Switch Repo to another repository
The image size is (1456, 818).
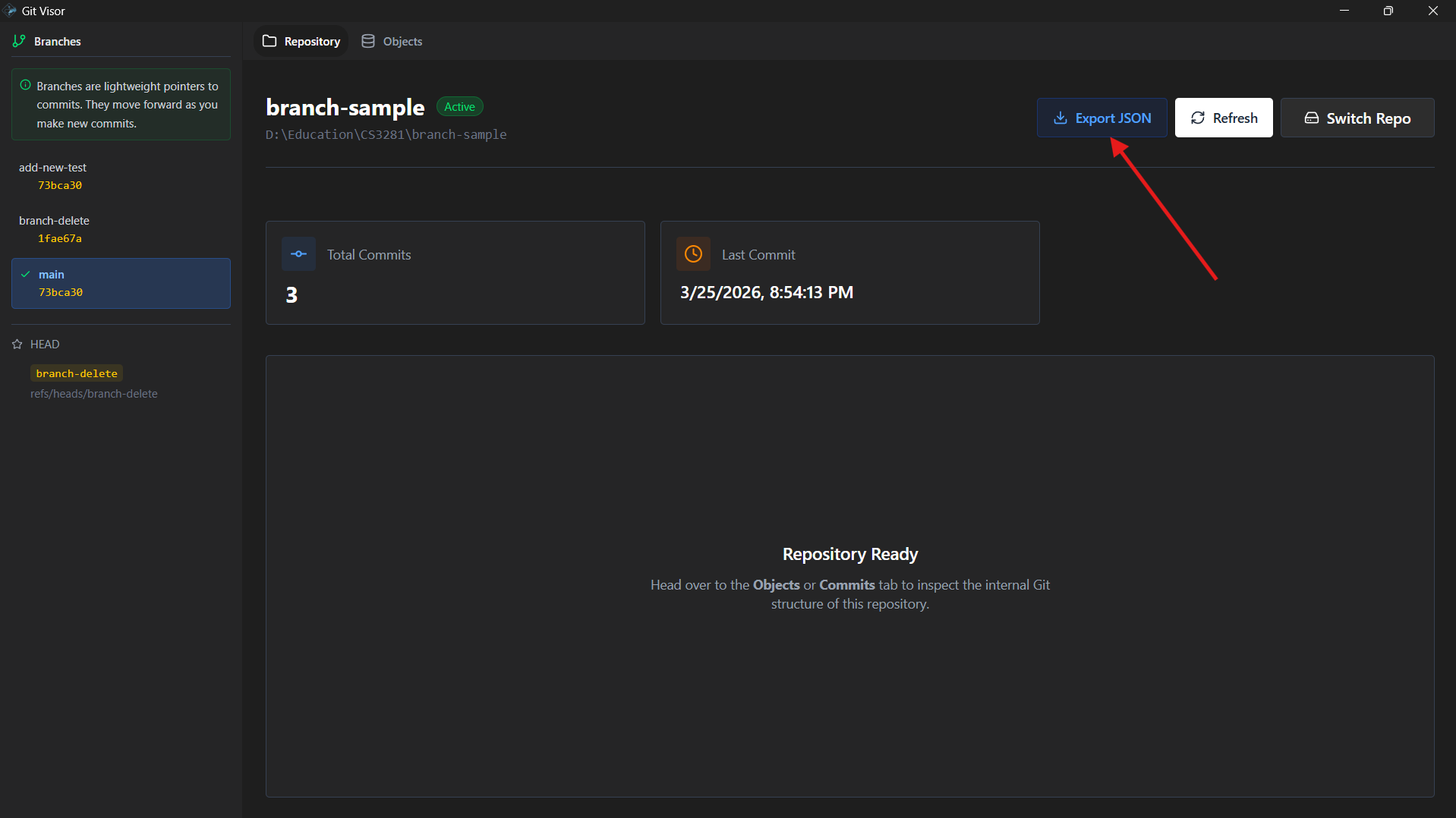tap(1357, 118)
